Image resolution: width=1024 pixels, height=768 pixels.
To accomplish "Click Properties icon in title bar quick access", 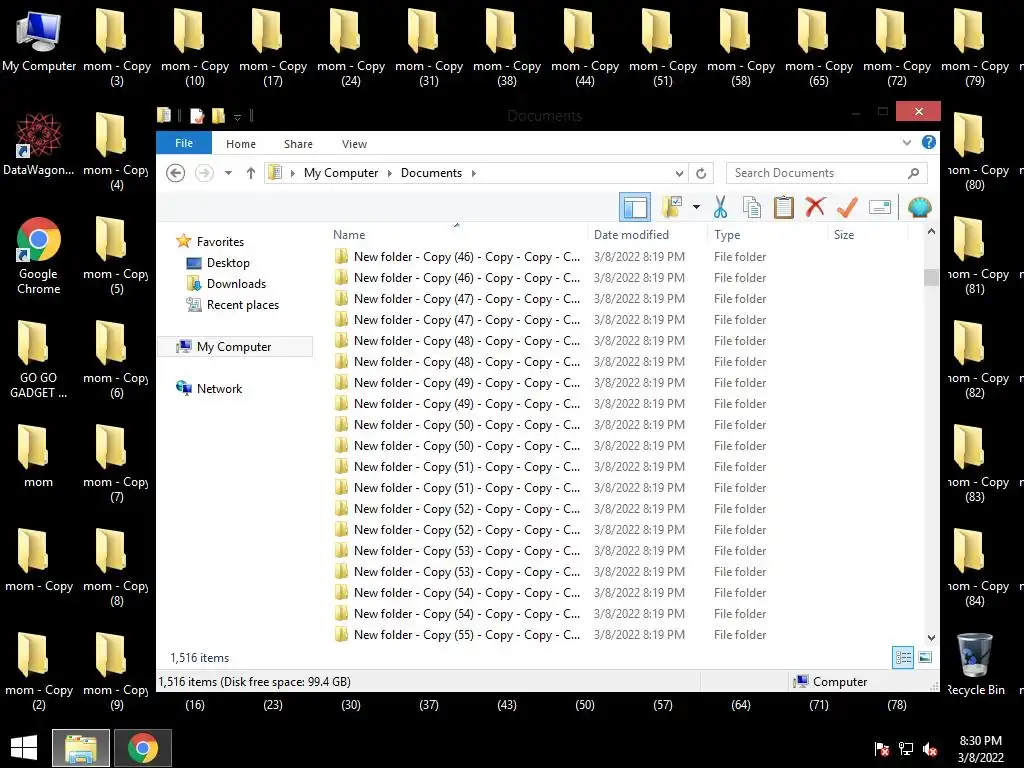I will pyautogui.click(x=197, y=116).
